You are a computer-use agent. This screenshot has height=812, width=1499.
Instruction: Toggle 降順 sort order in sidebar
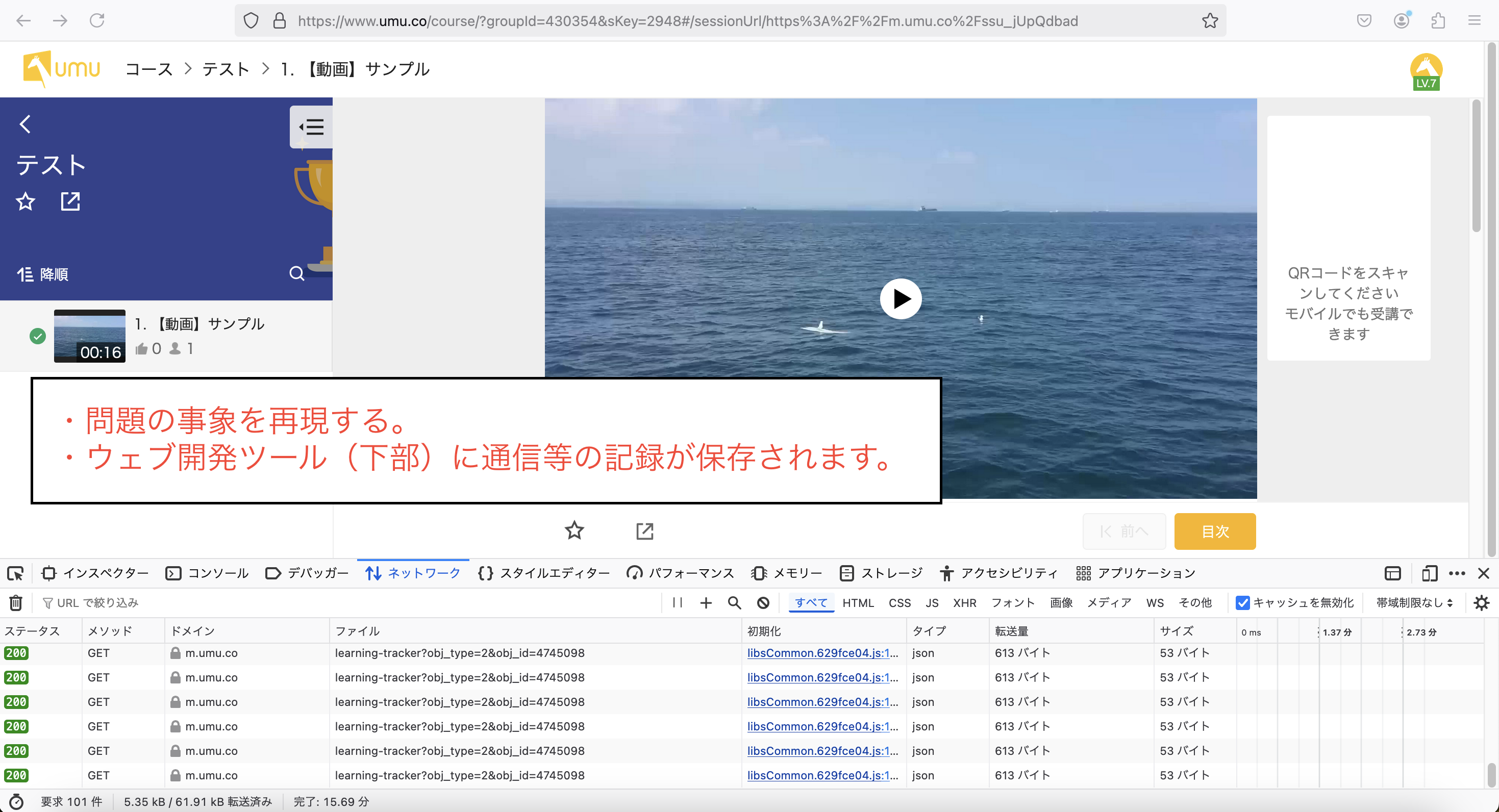tap(43, 274)
